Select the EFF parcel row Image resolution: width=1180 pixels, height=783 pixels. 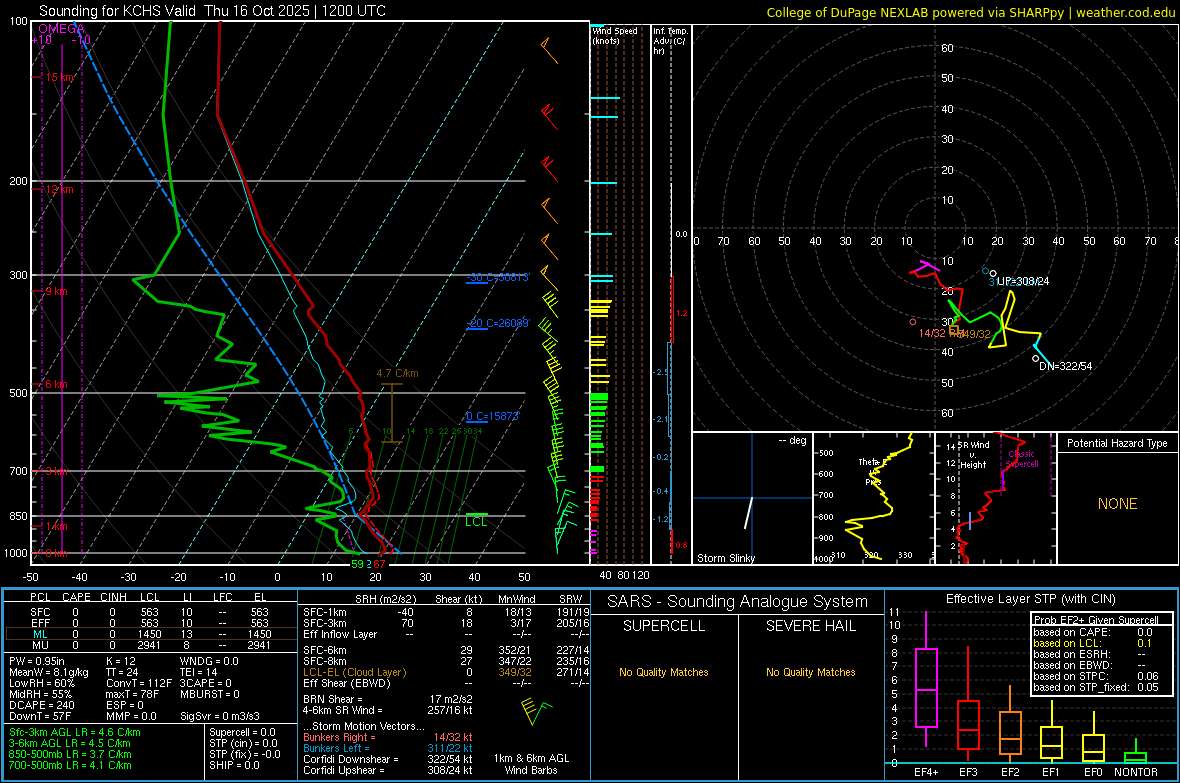[x=150, y=623]
